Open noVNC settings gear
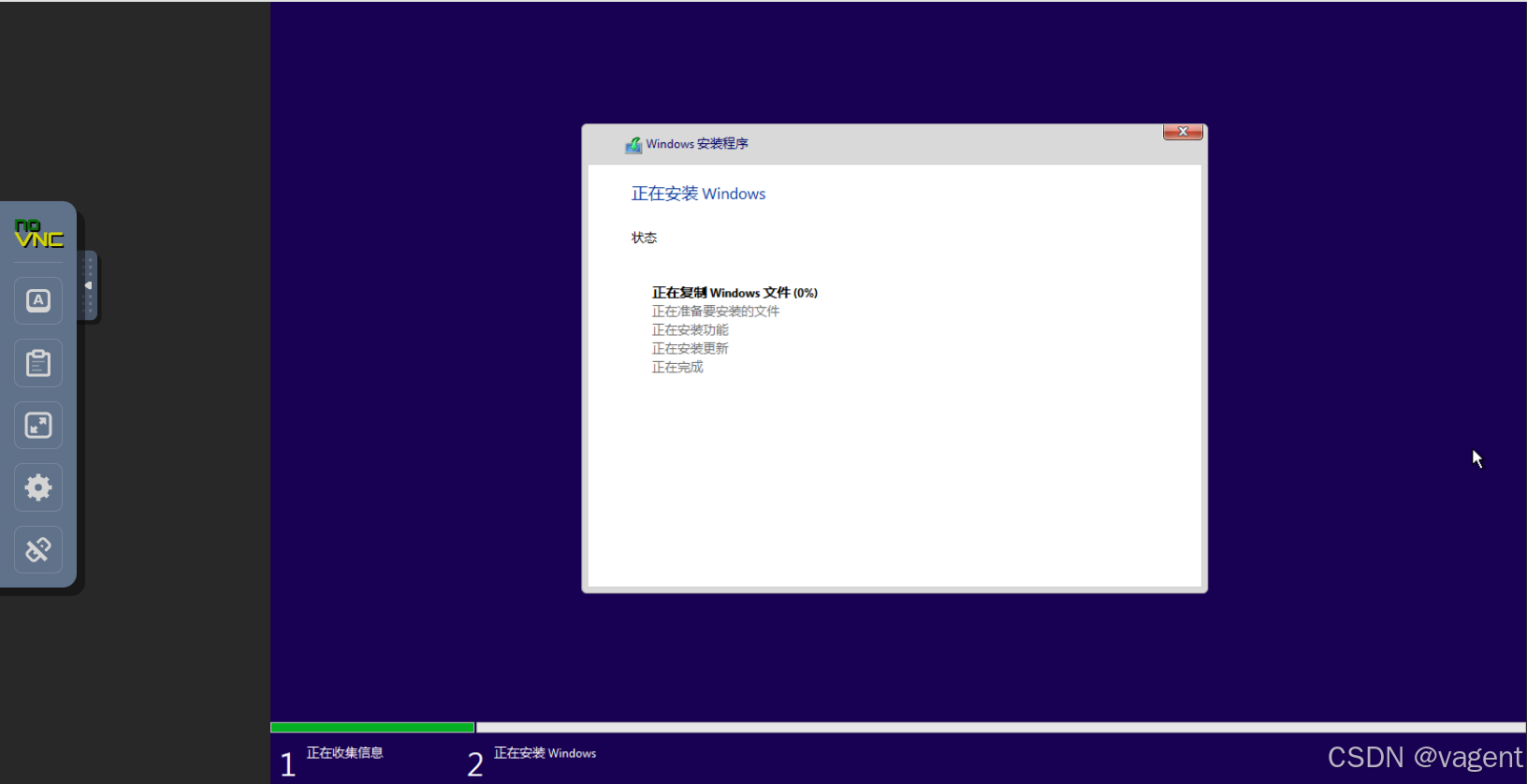The height and width of the screenshot is (784, 1527). click(x=38, y=487)
